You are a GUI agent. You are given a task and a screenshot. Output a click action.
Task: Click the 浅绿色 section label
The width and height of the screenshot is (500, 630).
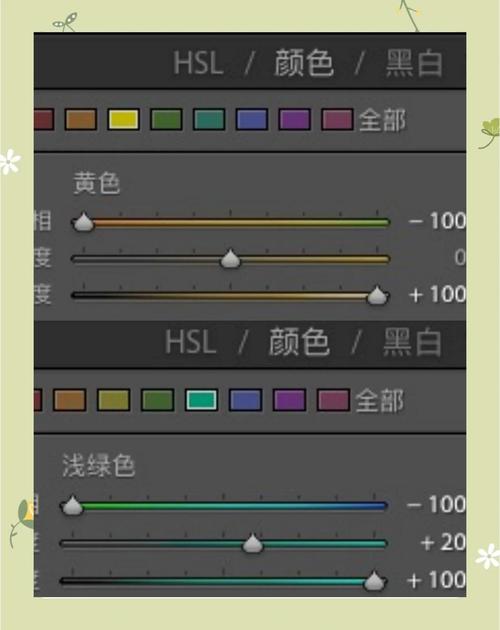tap(98, 465)
